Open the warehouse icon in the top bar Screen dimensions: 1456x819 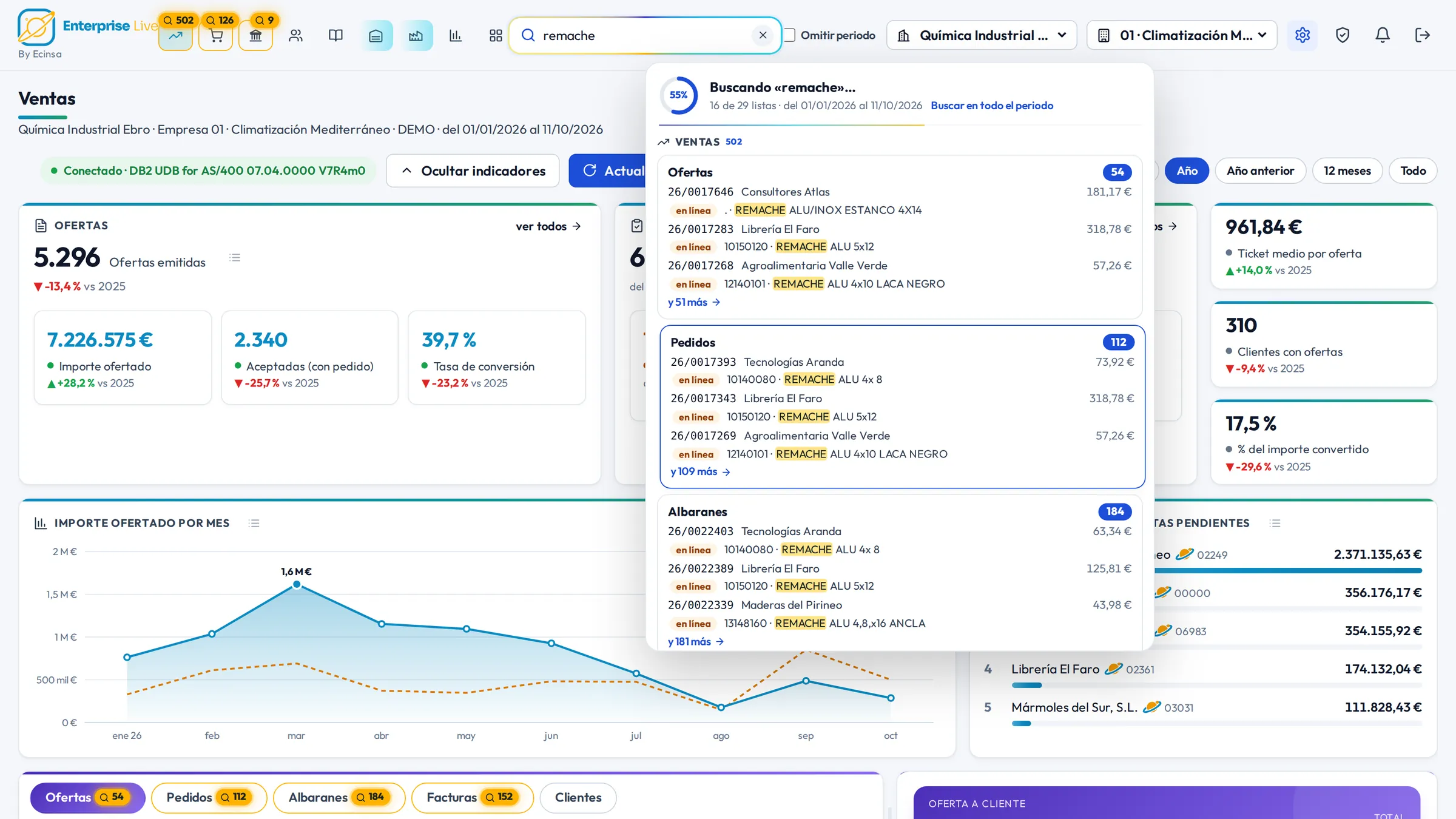point(376,35)
